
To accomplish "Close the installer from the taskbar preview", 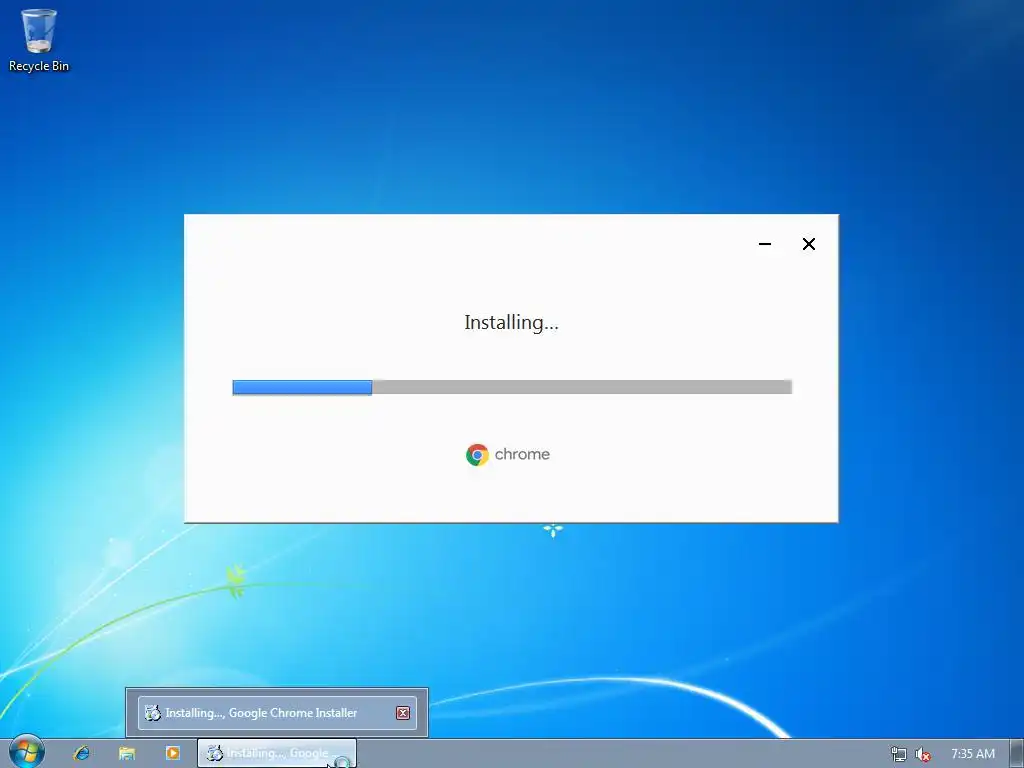I will click(x=403, y=713).
